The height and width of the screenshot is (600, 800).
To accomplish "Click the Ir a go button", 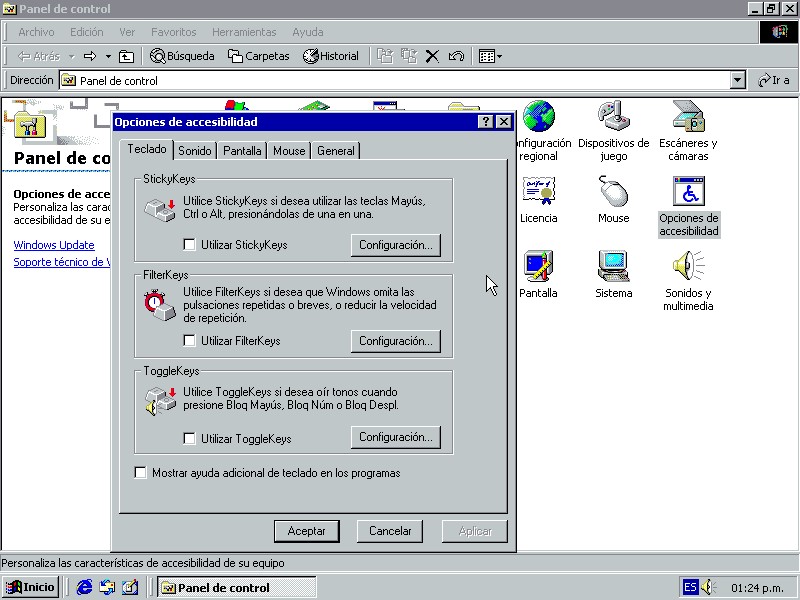I will [774, 80].
